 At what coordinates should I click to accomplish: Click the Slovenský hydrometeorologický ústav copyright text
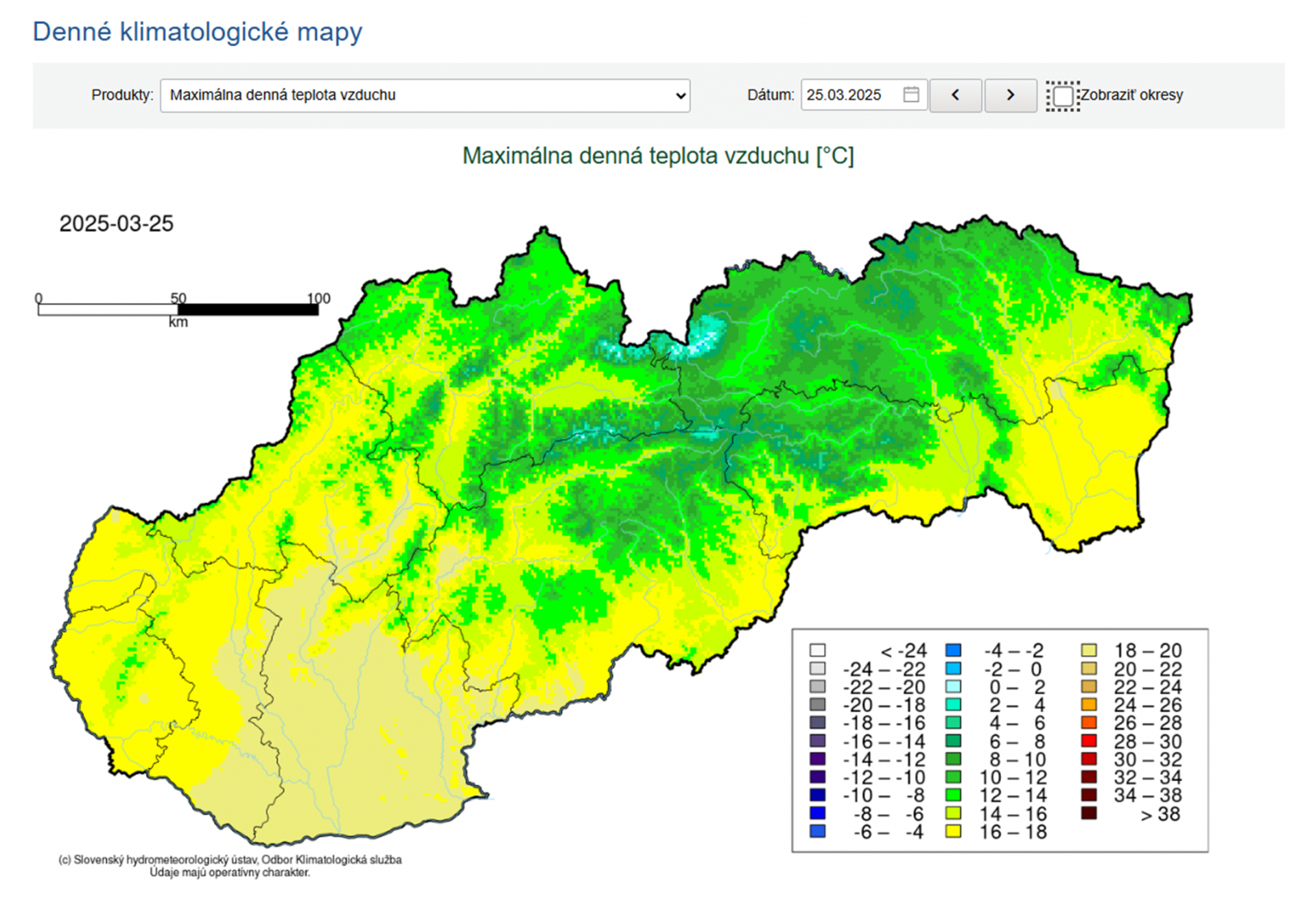coord(229,860)
